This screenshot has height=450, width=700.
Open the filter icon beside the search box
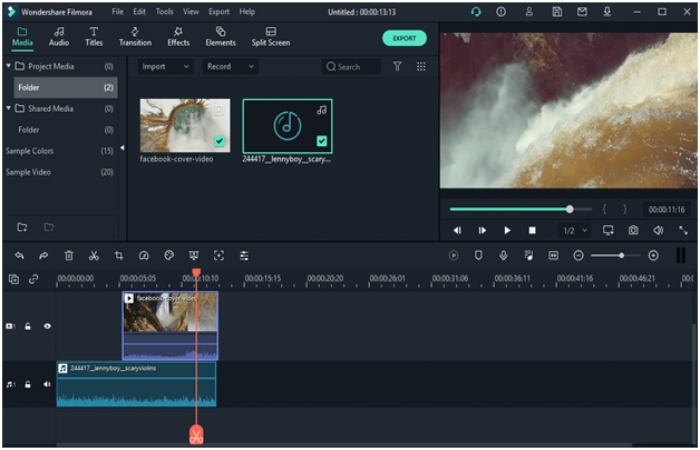tap(397, 66)
